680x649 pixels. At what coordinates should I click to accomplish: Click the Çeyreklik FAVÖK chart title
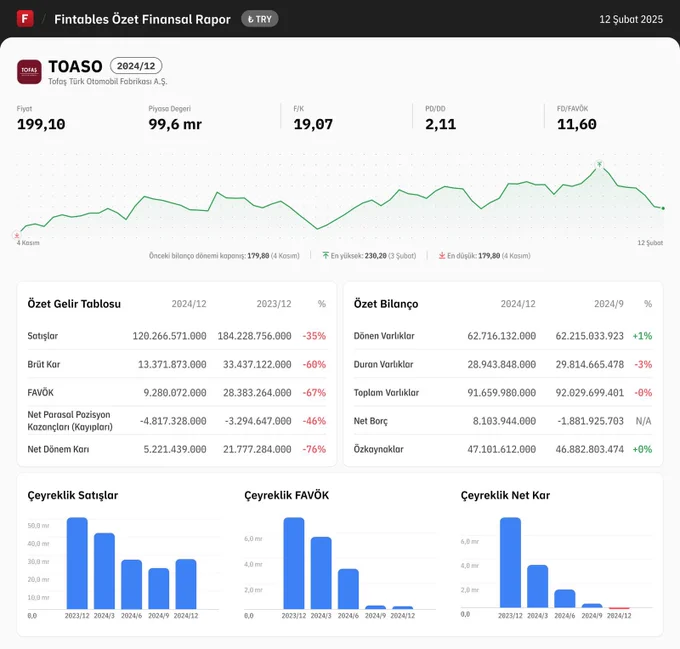pos(287,495)
